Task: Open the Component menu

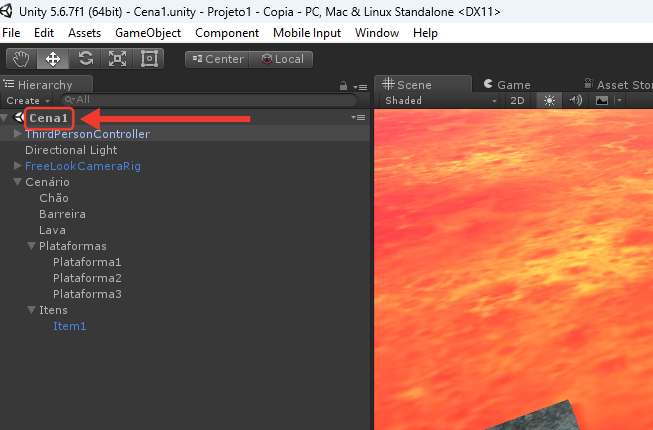Action: [227, 33]
